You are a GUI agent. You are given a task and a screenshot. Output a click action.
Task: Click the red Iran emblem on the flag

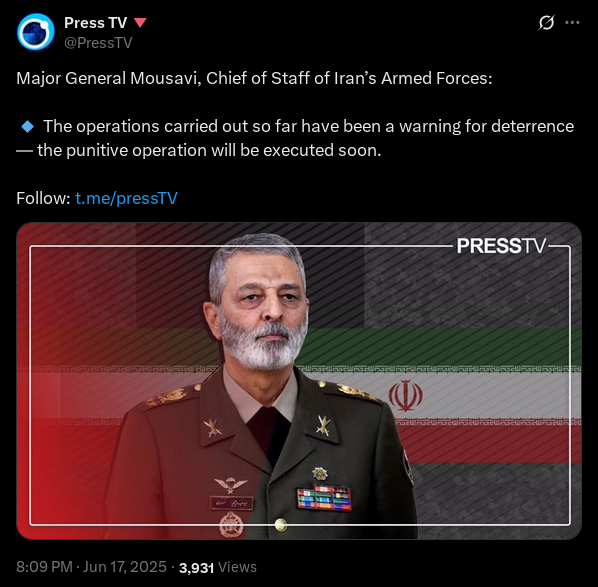pyautogui.click(x=405, y=396)
